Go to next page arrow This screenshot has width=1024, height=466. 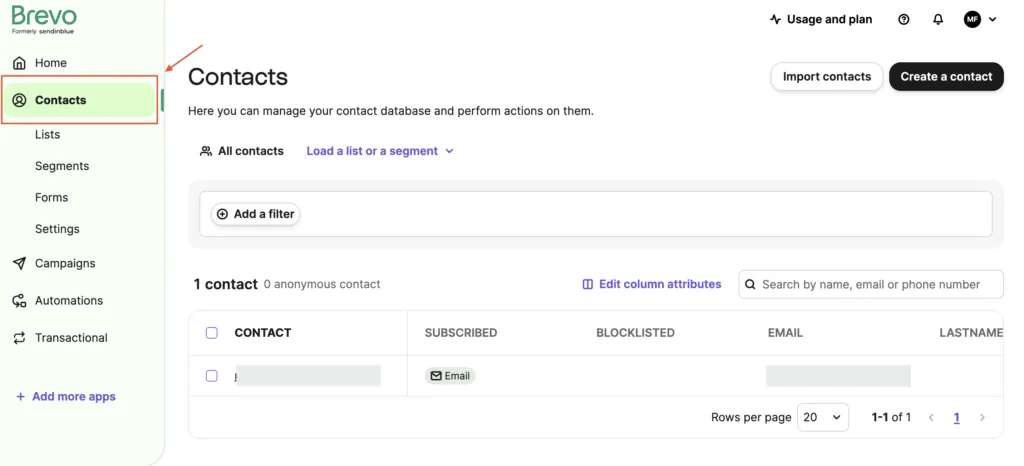tap(982, 417)
